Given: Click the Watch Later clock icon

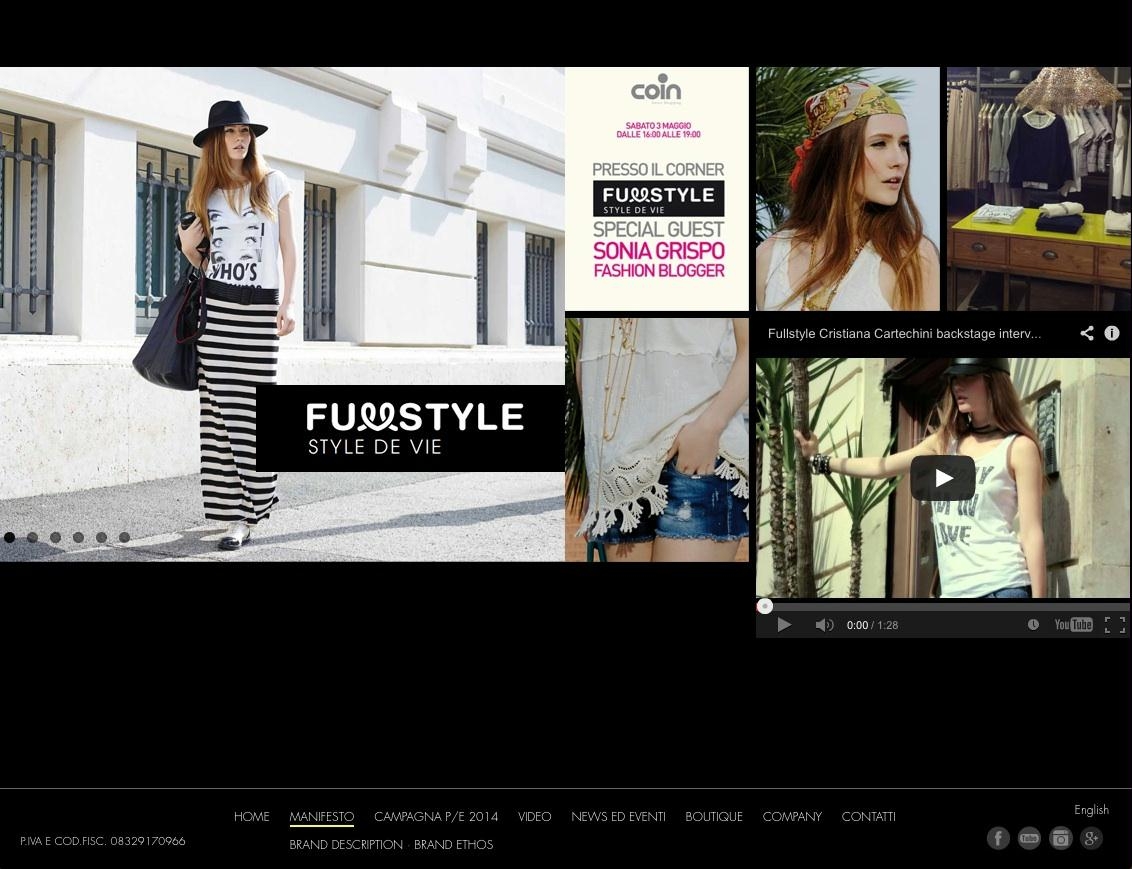Looking at the screenshot, I should click(x=1033, y=625).
